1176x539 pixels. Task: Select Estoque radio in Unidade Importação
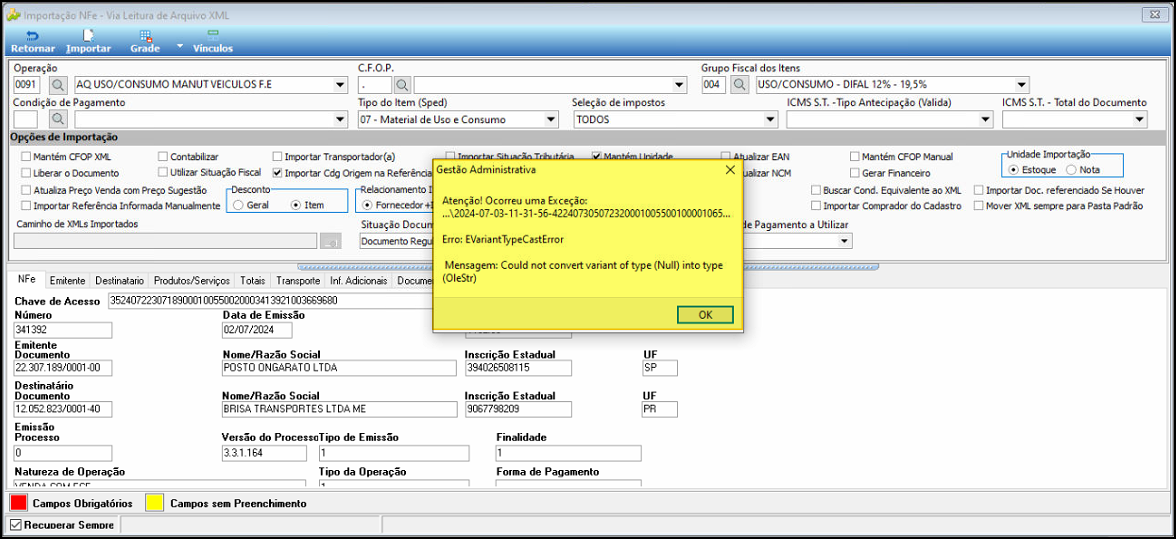click(x=1014, y=169)
